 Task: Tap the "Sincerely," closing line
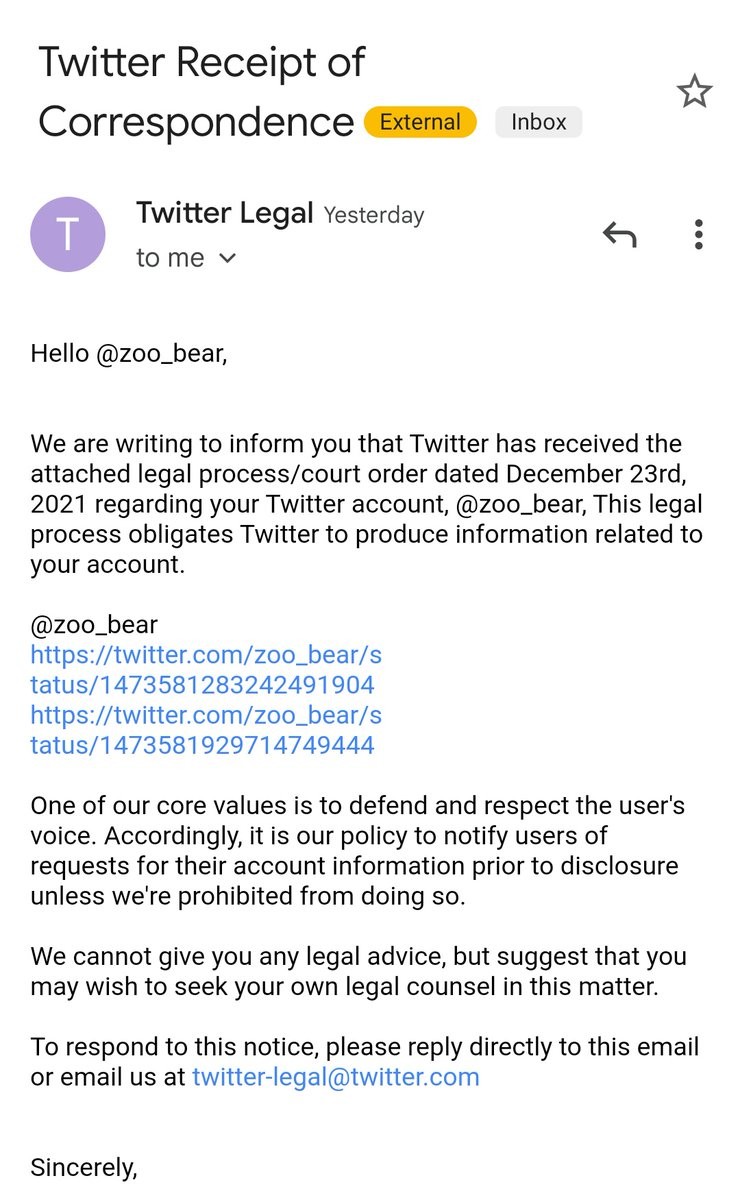(x=84, y=1167)
